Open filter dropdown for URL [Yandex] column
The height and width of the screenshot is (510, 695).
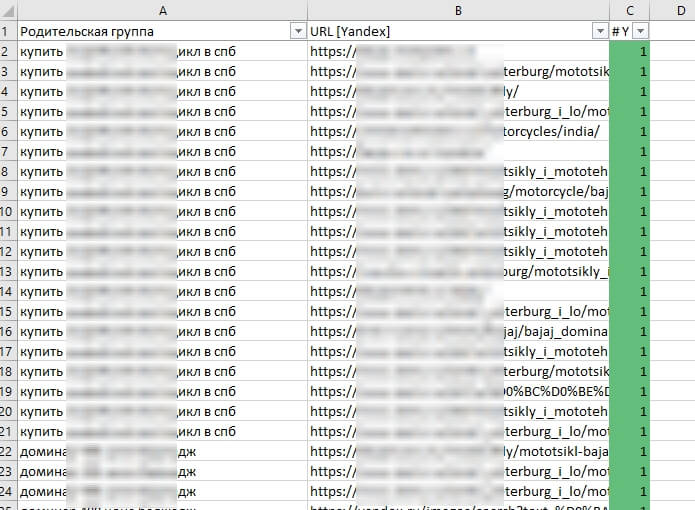600,31
